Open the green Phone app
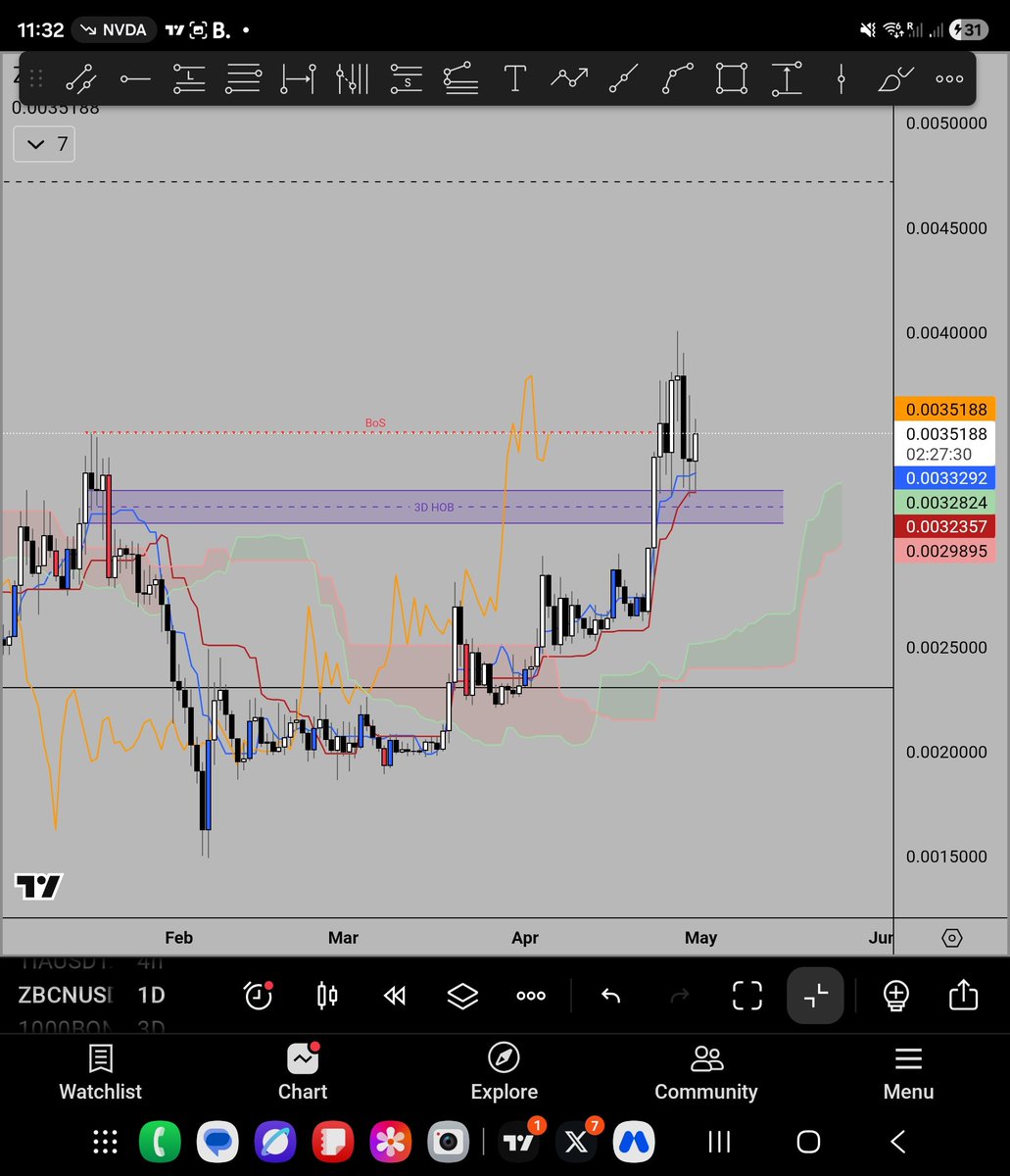This screenshot has width=1010, height=1176. 160,1142
